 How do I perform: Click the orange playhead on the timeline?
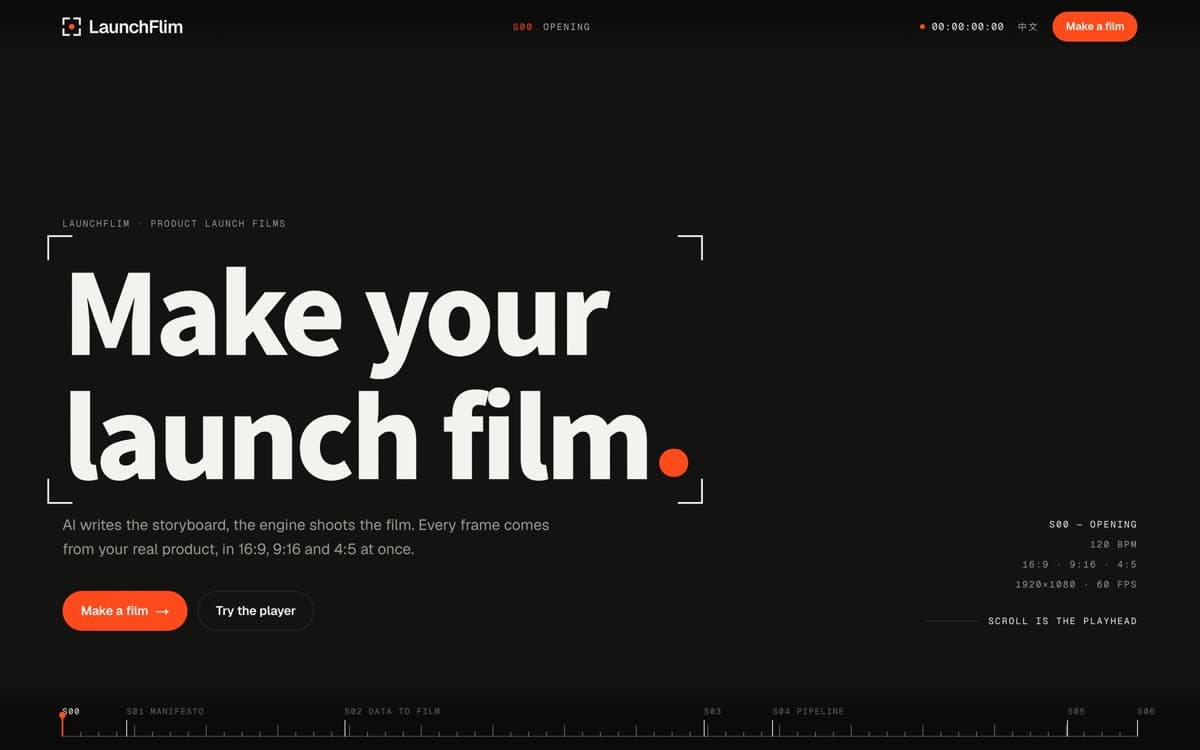[62, 724]
